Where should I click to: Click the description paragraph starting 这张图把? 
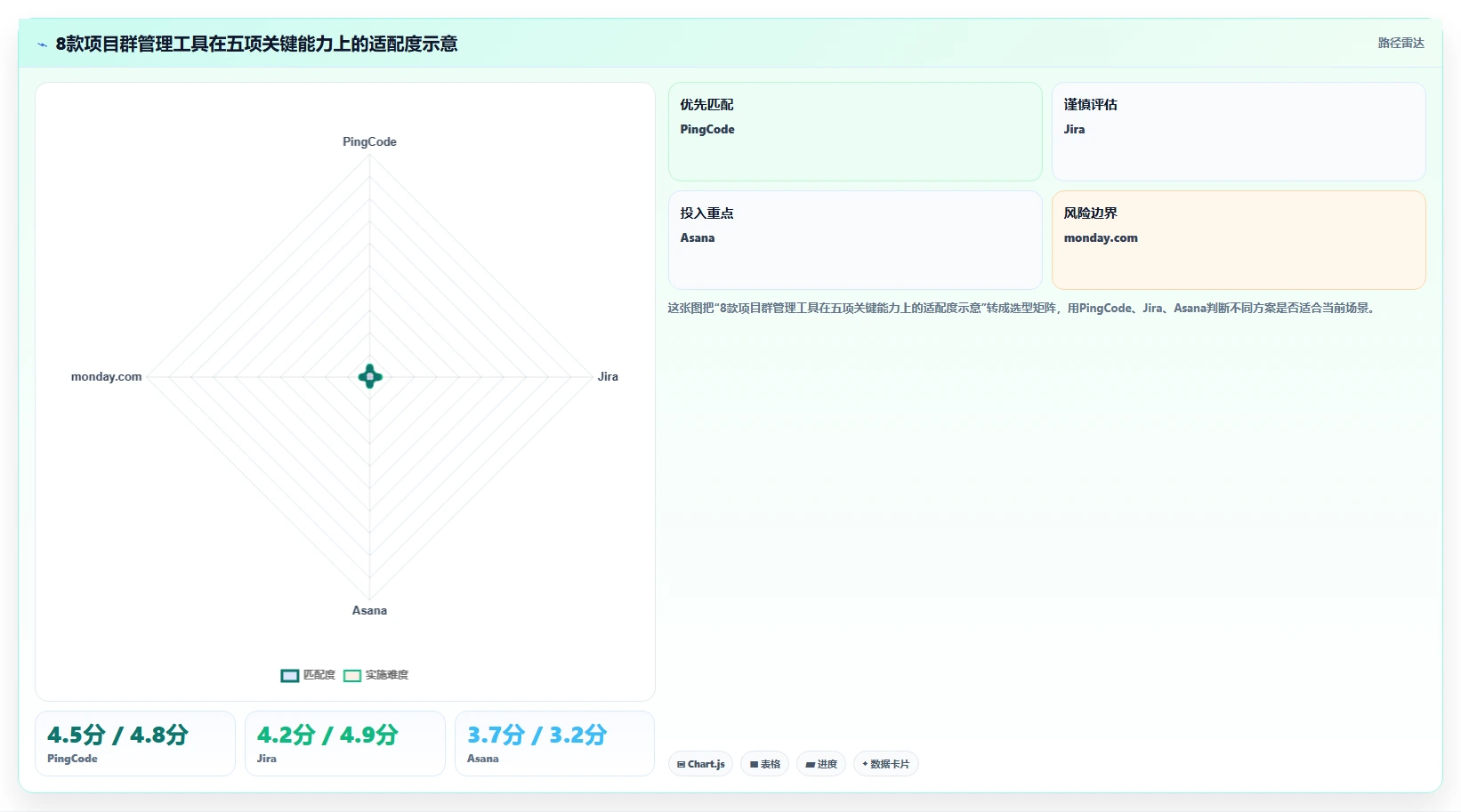point(1023,308)
